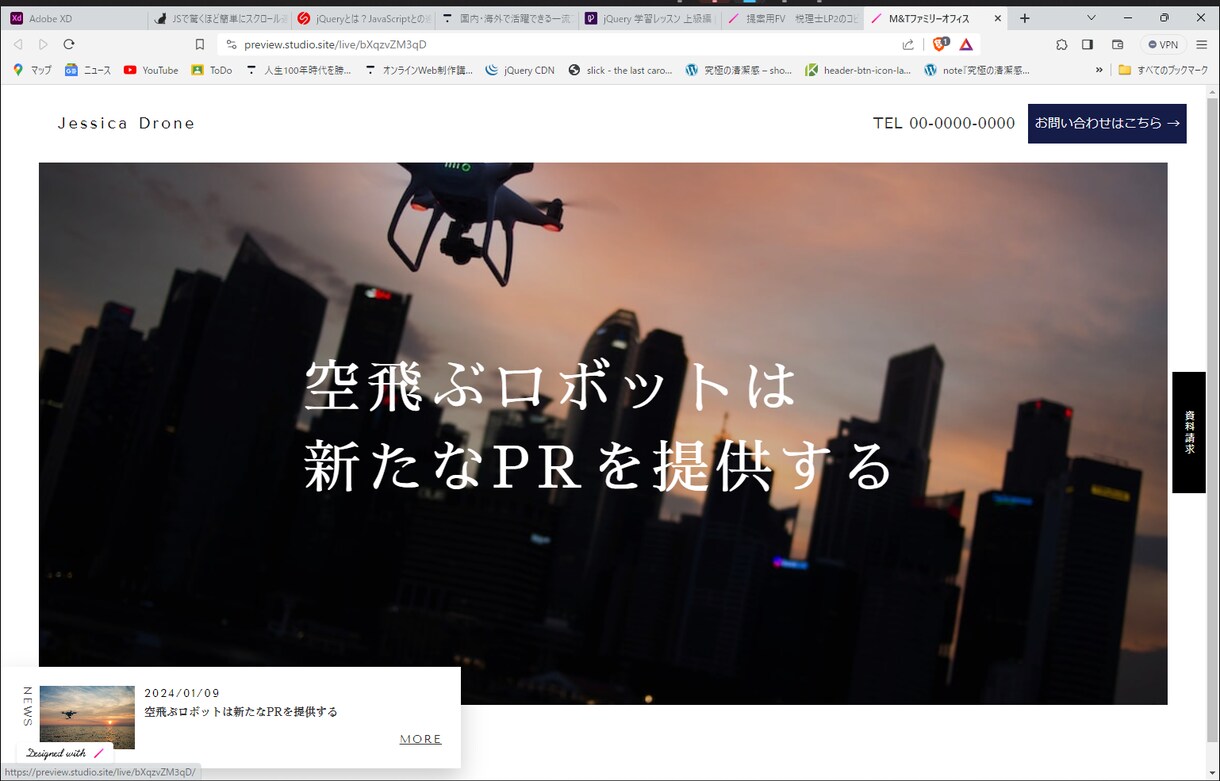This screenshot has width=1220, height=781.
Task: Switch to the jQuery 学習レッスン tab
Action: coord(649,18)
